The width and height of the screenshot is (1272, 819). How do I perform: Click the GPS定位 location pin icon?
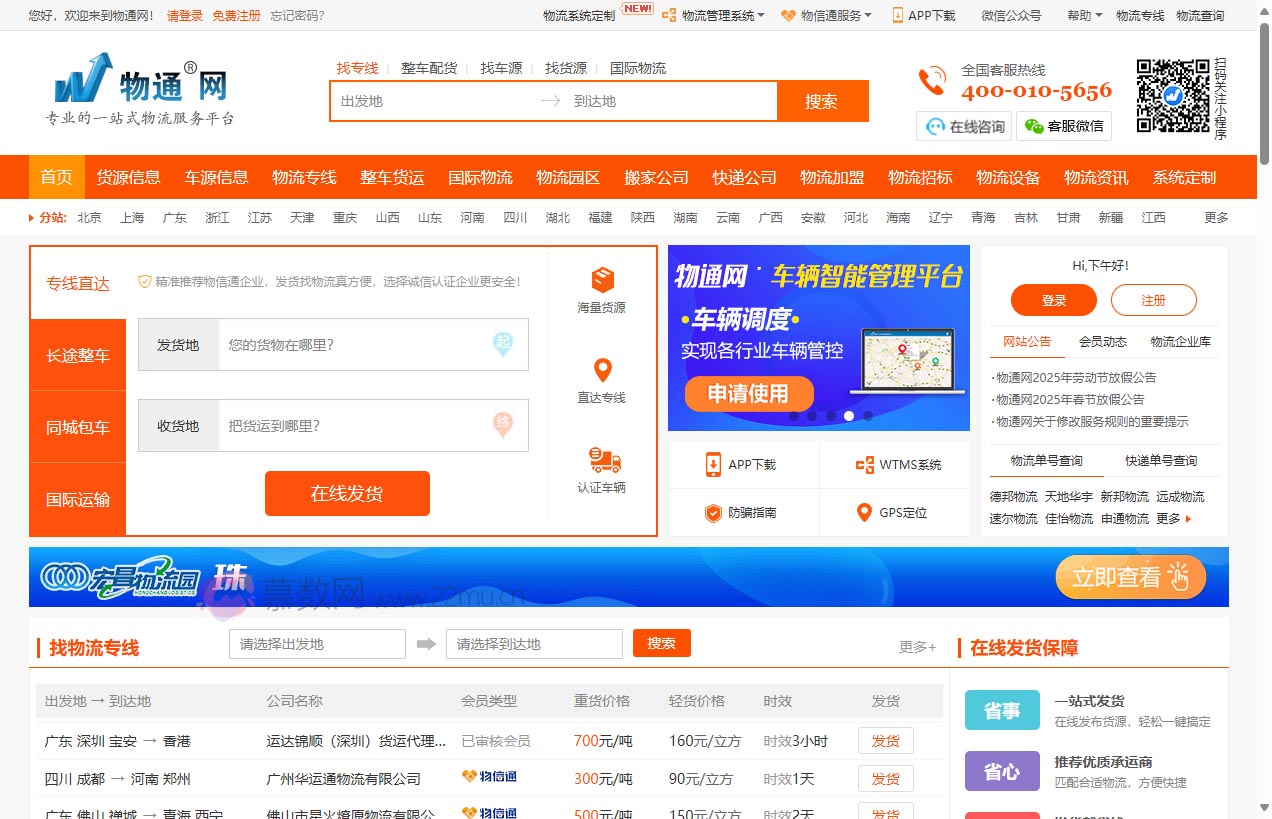click(x=864, y=512)
